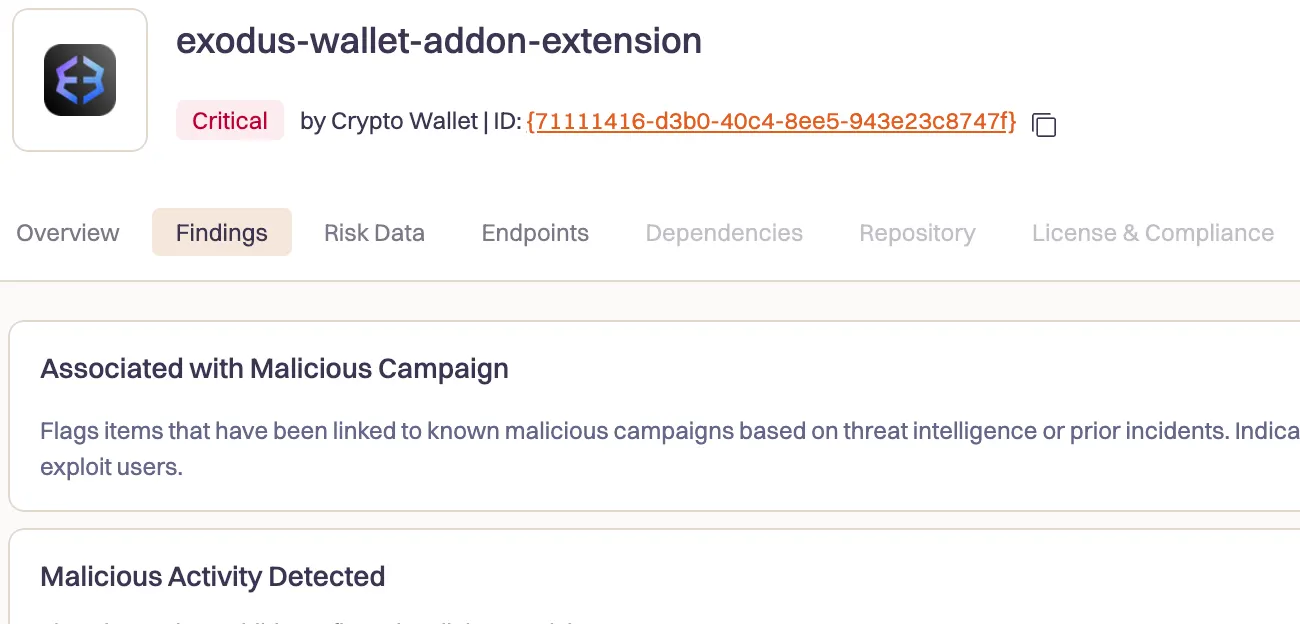
Task: Click the Crypto Wallet author name
Action: (388, 120)
